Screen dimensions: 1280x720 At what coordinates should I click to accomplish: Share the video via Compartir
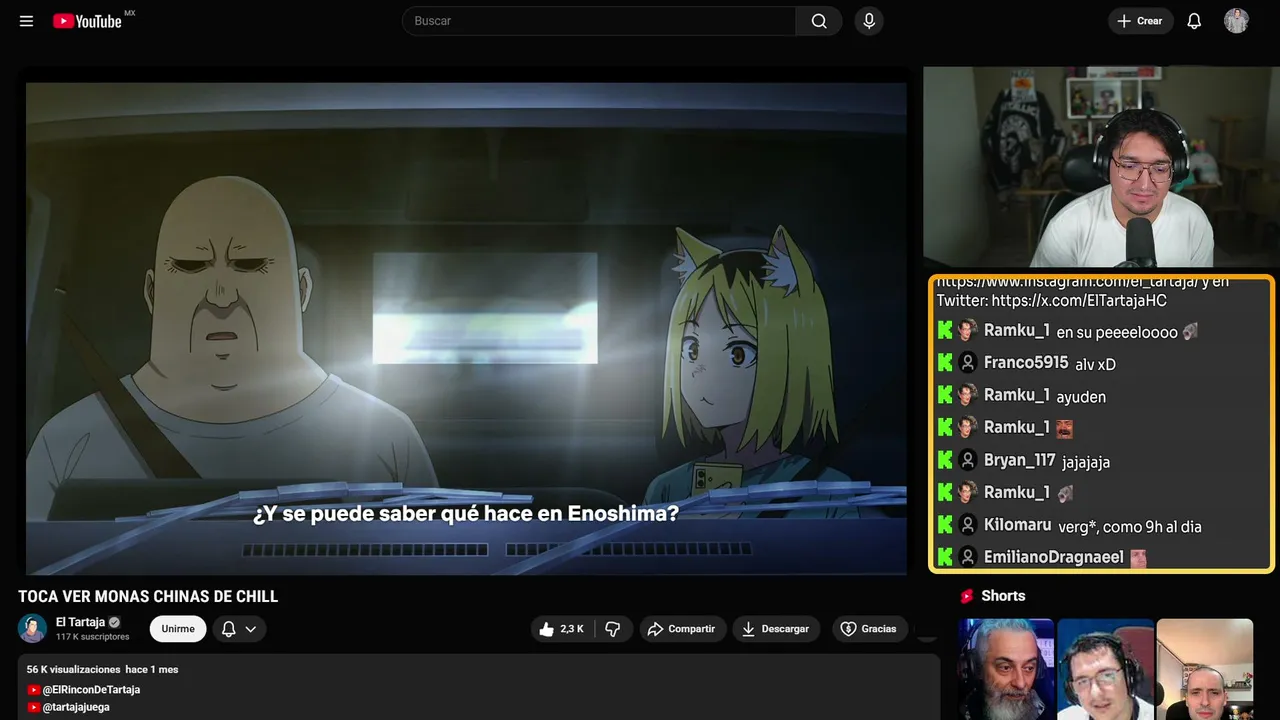pos(683,629)
